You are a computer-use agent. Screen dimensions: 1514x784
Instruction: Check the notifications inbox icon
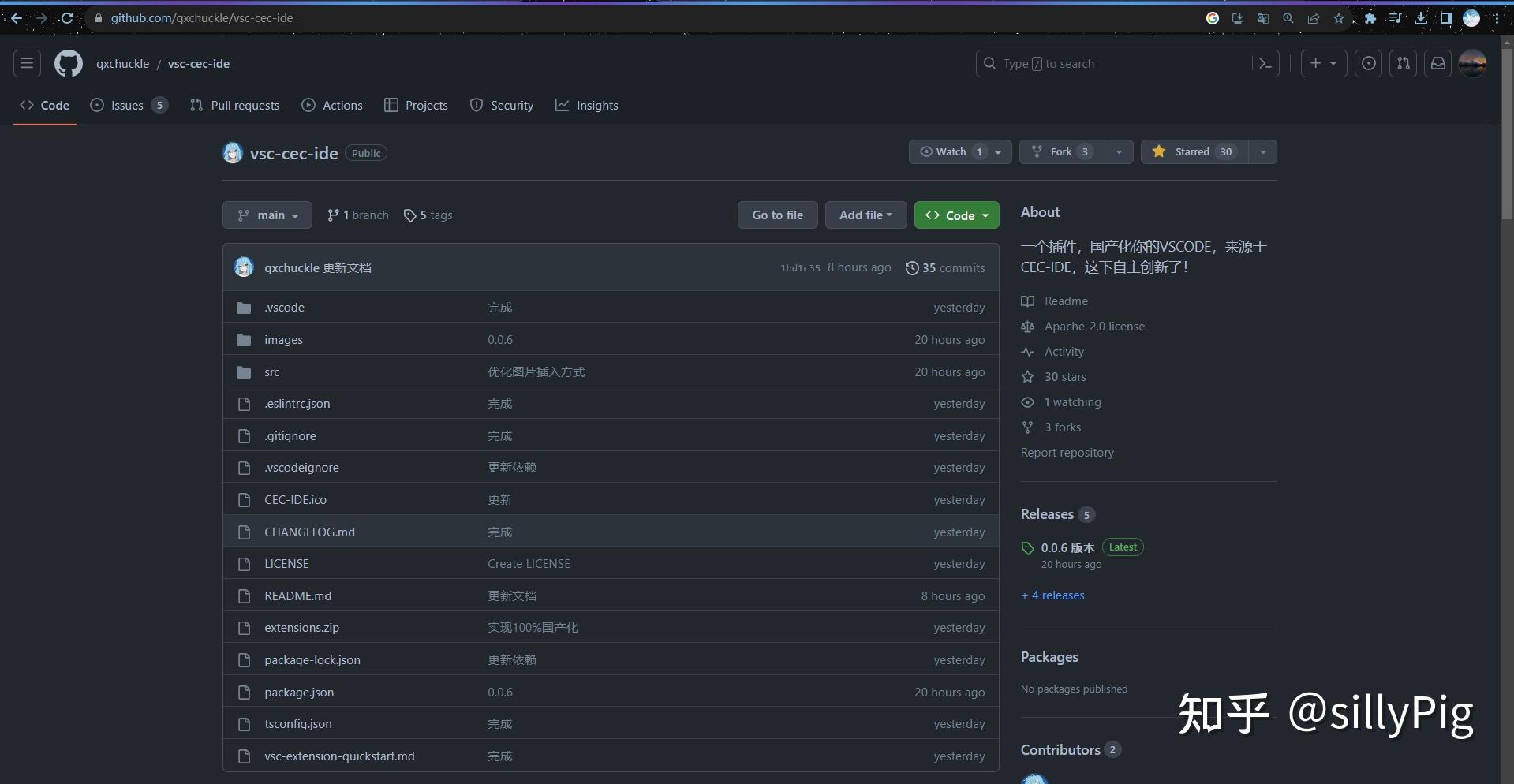coord(1437,63)
